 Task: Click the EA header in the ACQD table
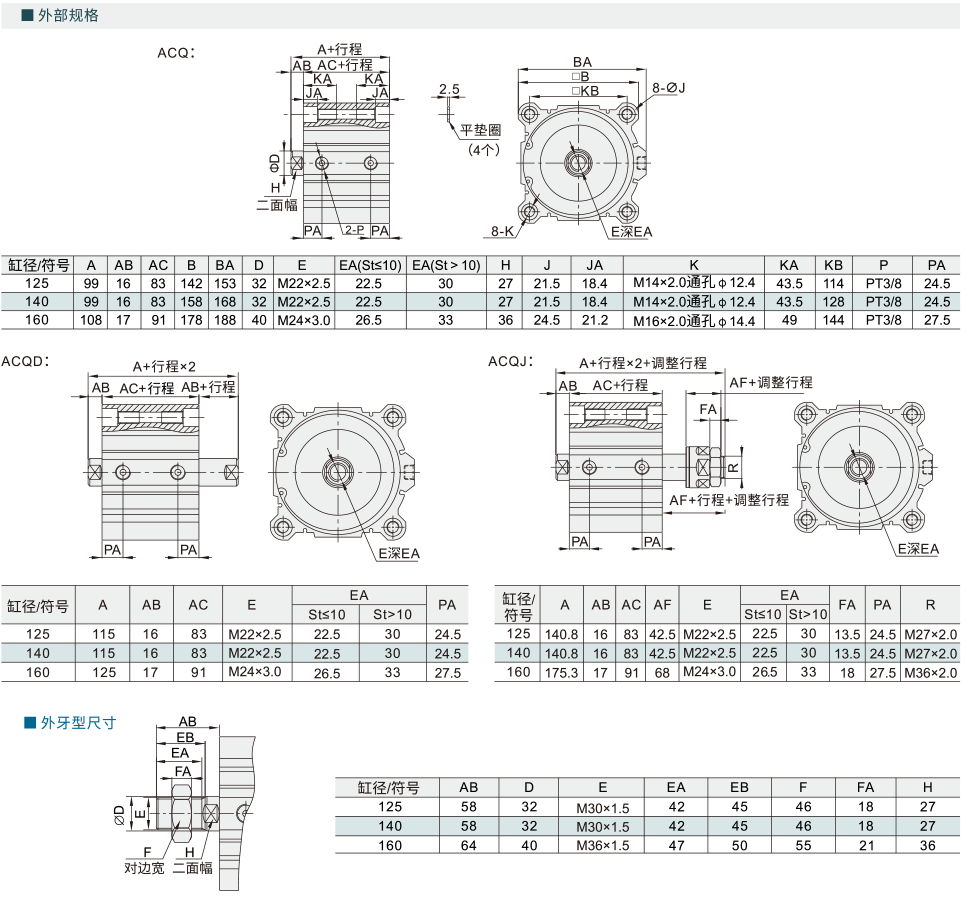point(359,595)
